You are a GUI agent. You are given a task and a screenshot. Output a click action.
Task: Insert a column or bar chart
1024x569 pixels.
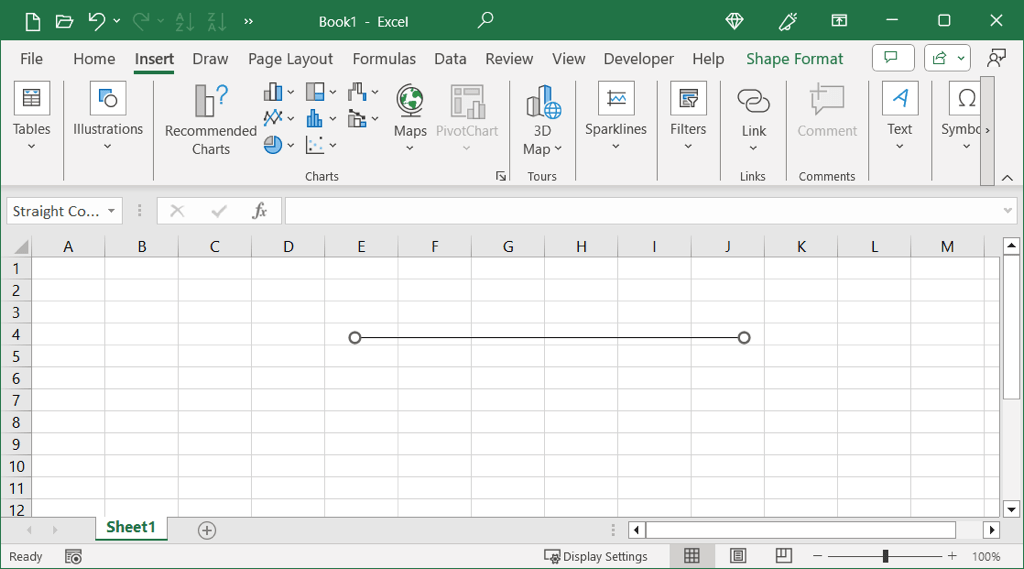click(273, 93)
